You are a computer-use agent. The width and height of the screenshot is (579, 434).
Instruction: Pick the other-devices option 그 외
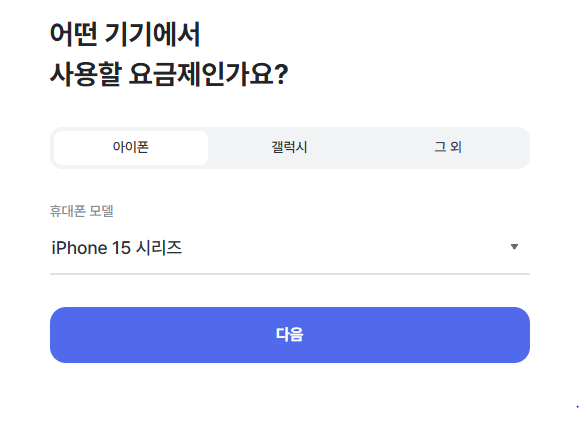[x=448, y=148]
